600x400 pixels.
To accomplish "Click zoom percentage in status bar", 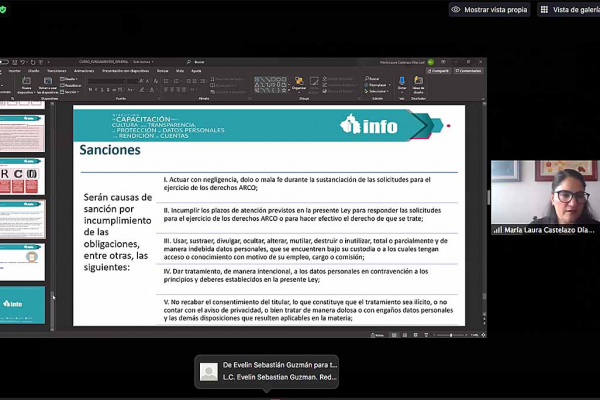I will click(x=474, y=335).
